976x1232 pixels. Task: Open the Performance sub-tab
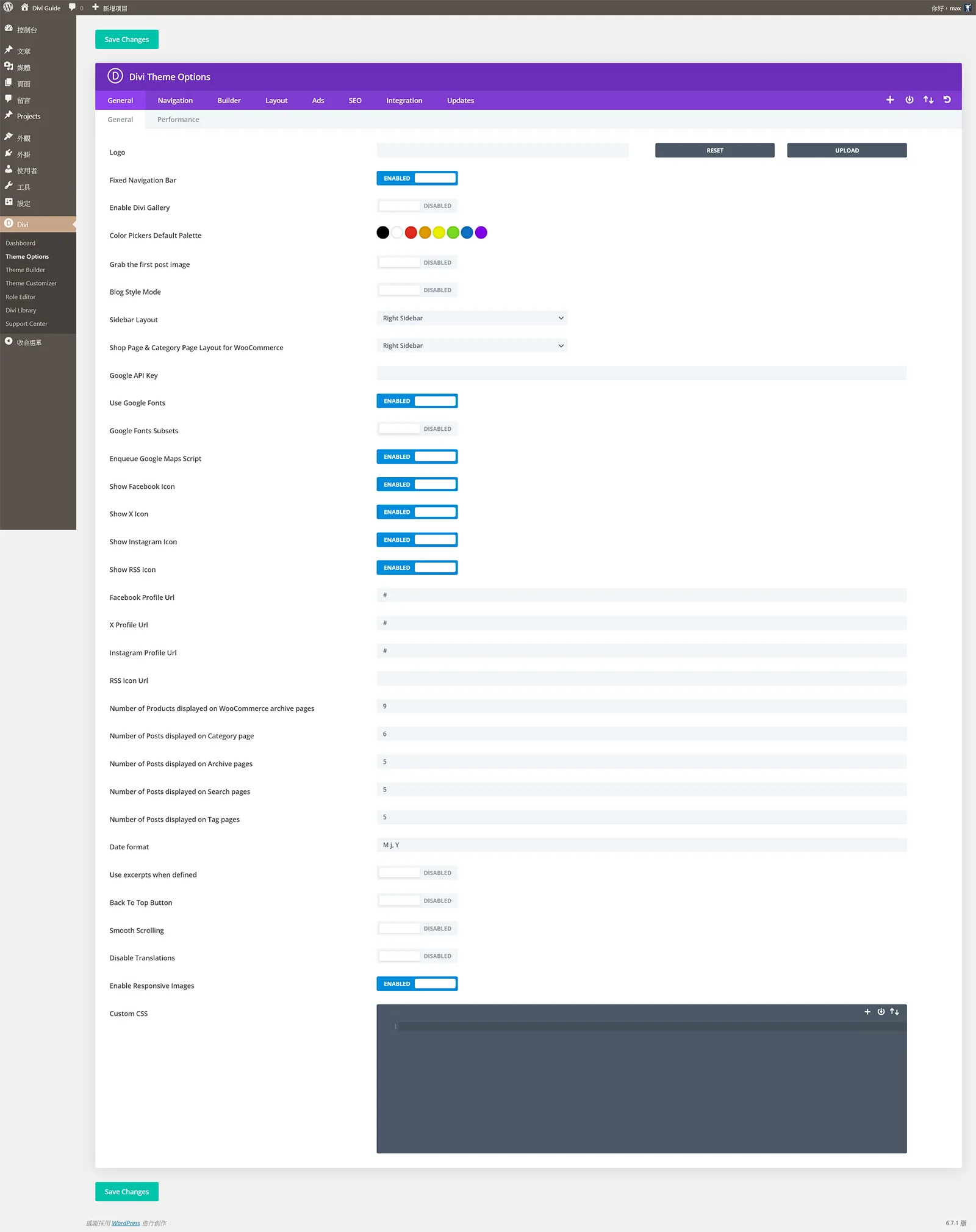(178, 120)
